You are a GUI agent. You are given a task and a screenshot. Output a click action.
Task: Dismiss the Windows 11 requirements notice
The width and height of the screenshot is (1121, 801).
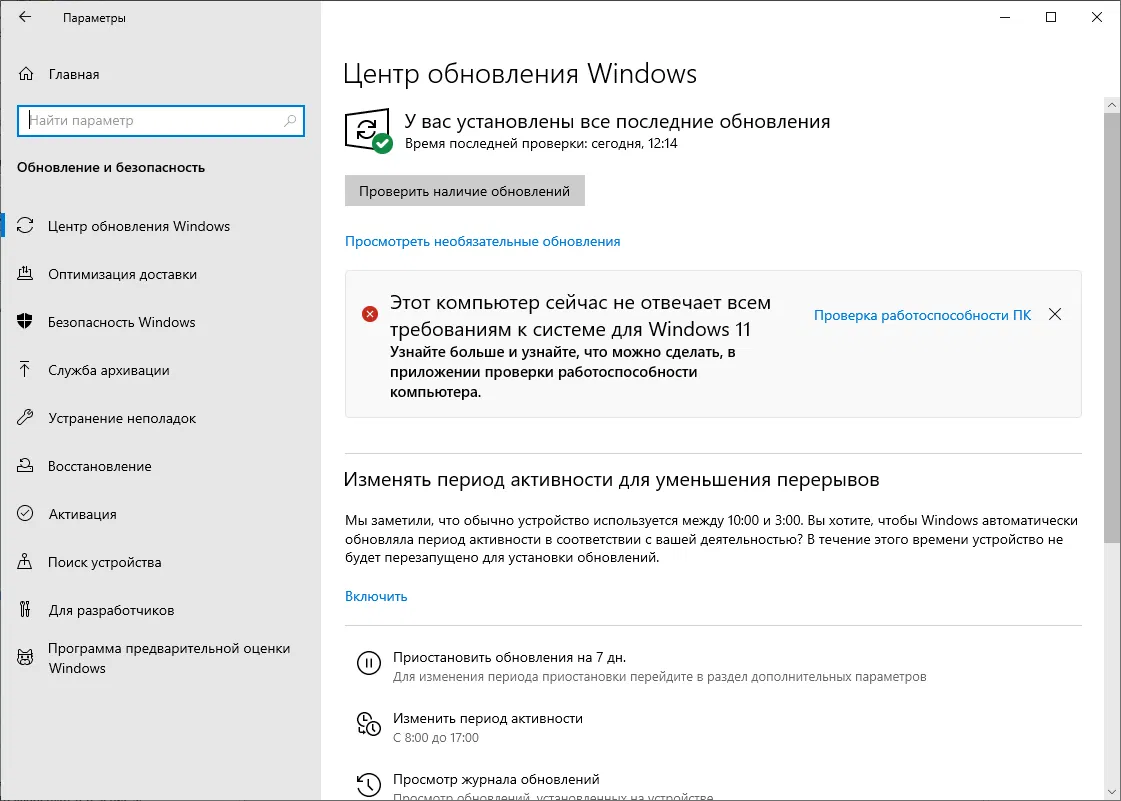tap(1055, 314)
